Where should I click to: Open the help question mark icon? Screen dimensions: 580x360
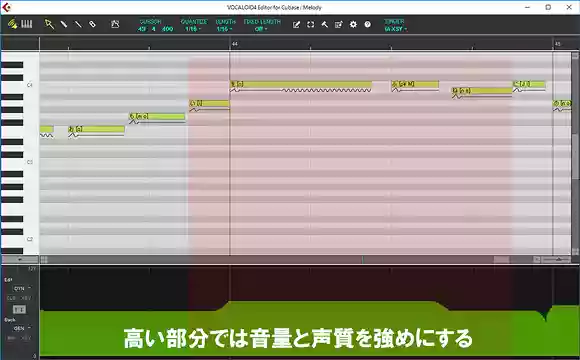click(367, 24)
